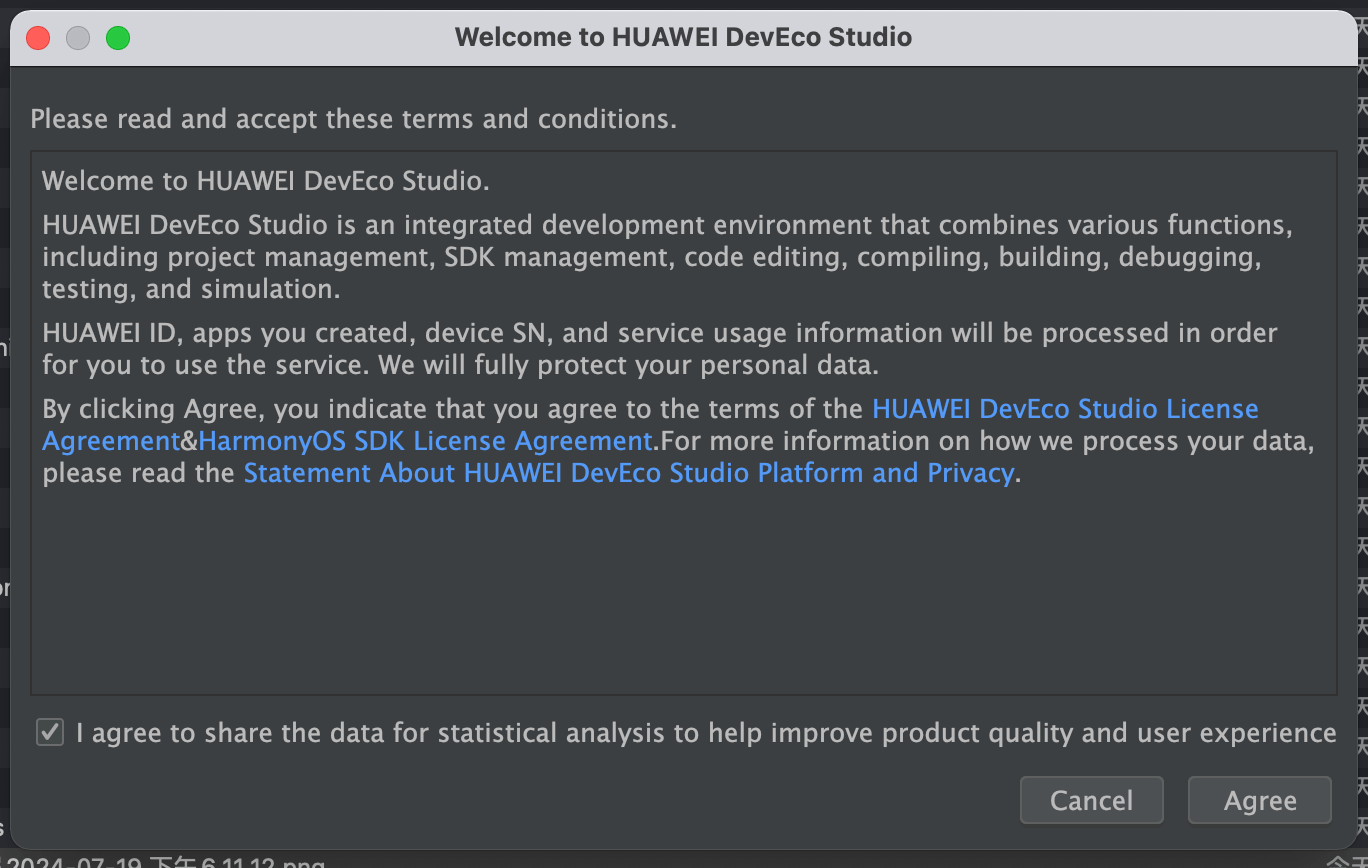This screenshot has height=868, width=1368.
Task: Click the gray minimize window button
Action: coord(78,39)
